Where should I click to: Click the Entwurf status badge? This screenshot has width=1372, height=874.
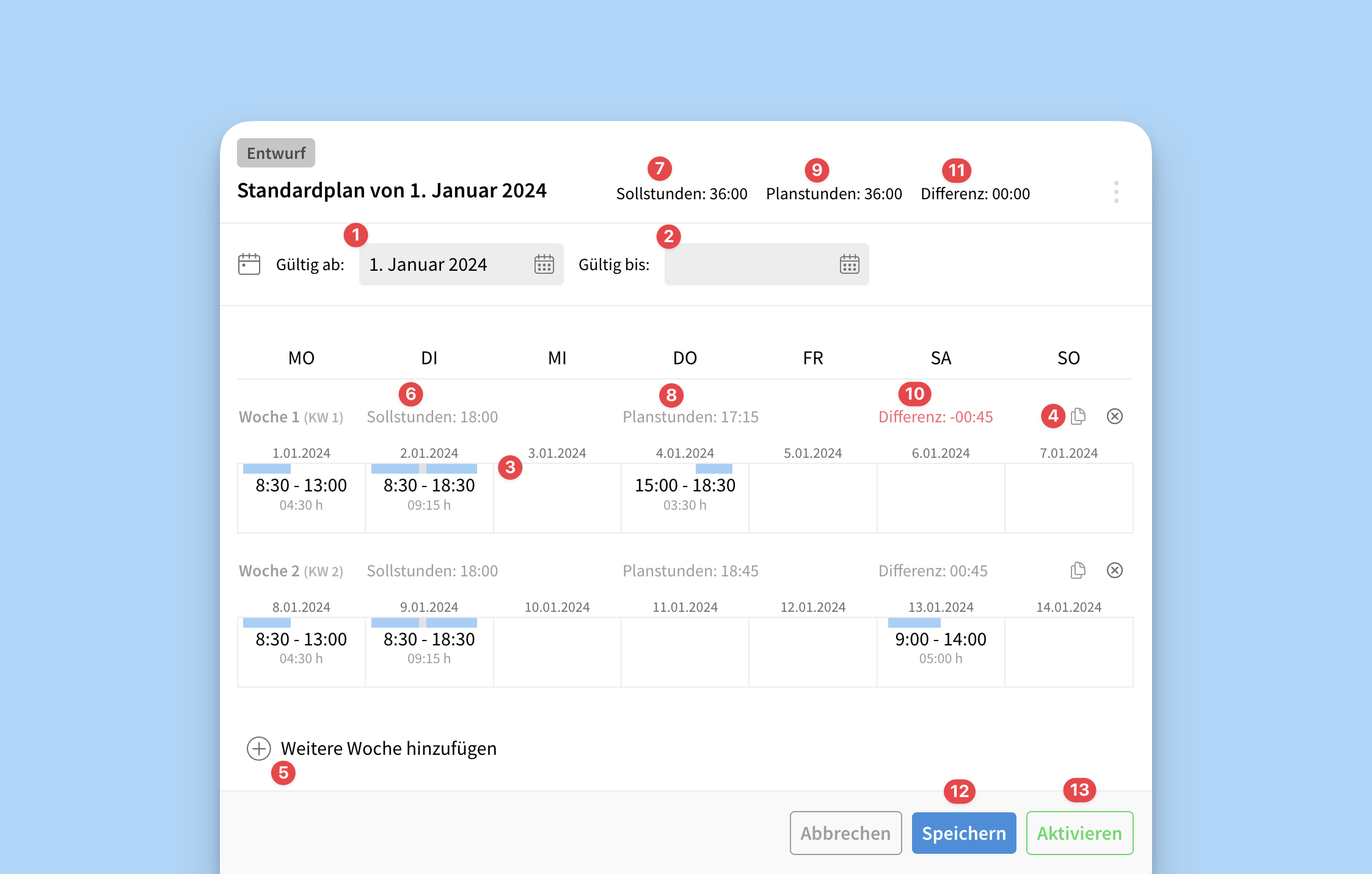pos(276,153)
